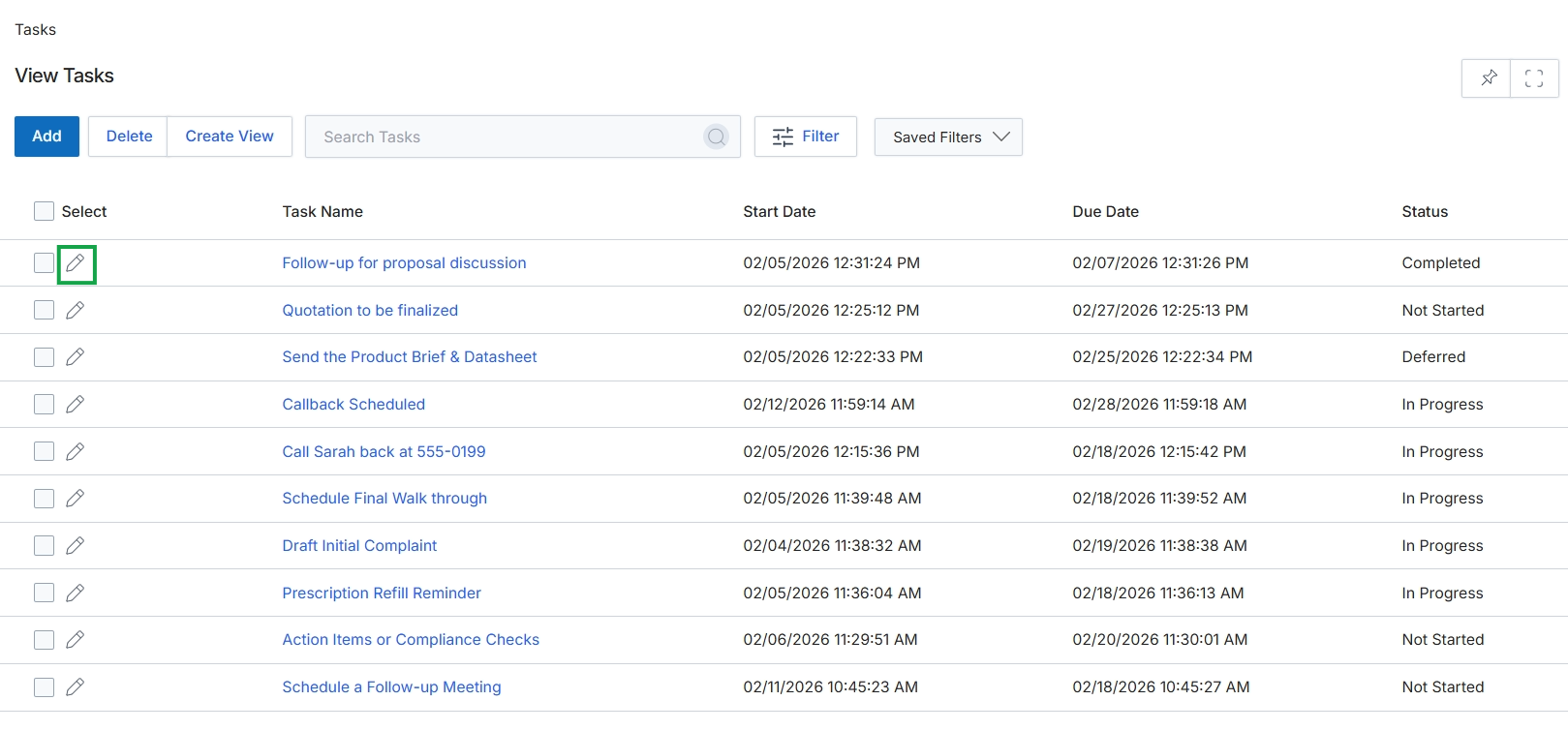Screen dimensions: 1568x731
Task: Tick the Callback Scheduled checkbox
Action: coord(44,404)
